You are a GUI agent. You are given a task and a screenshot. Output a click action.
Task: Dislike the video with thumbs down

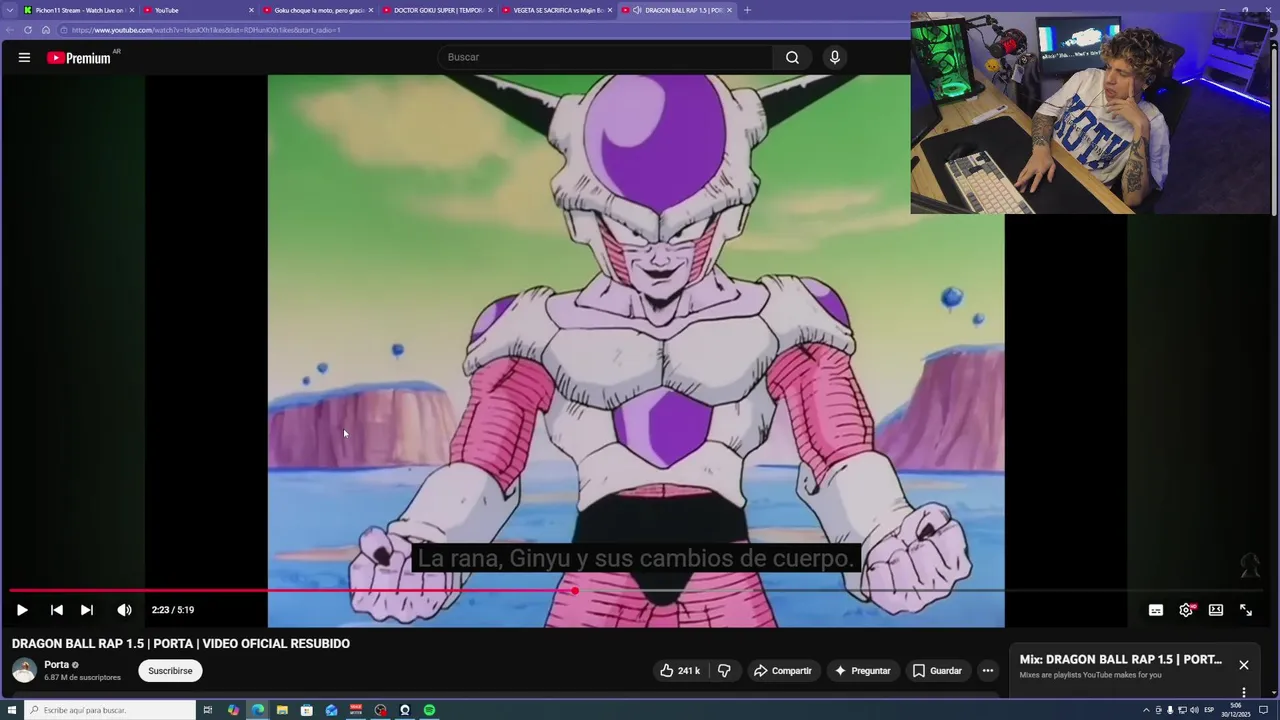coord(724,671)
